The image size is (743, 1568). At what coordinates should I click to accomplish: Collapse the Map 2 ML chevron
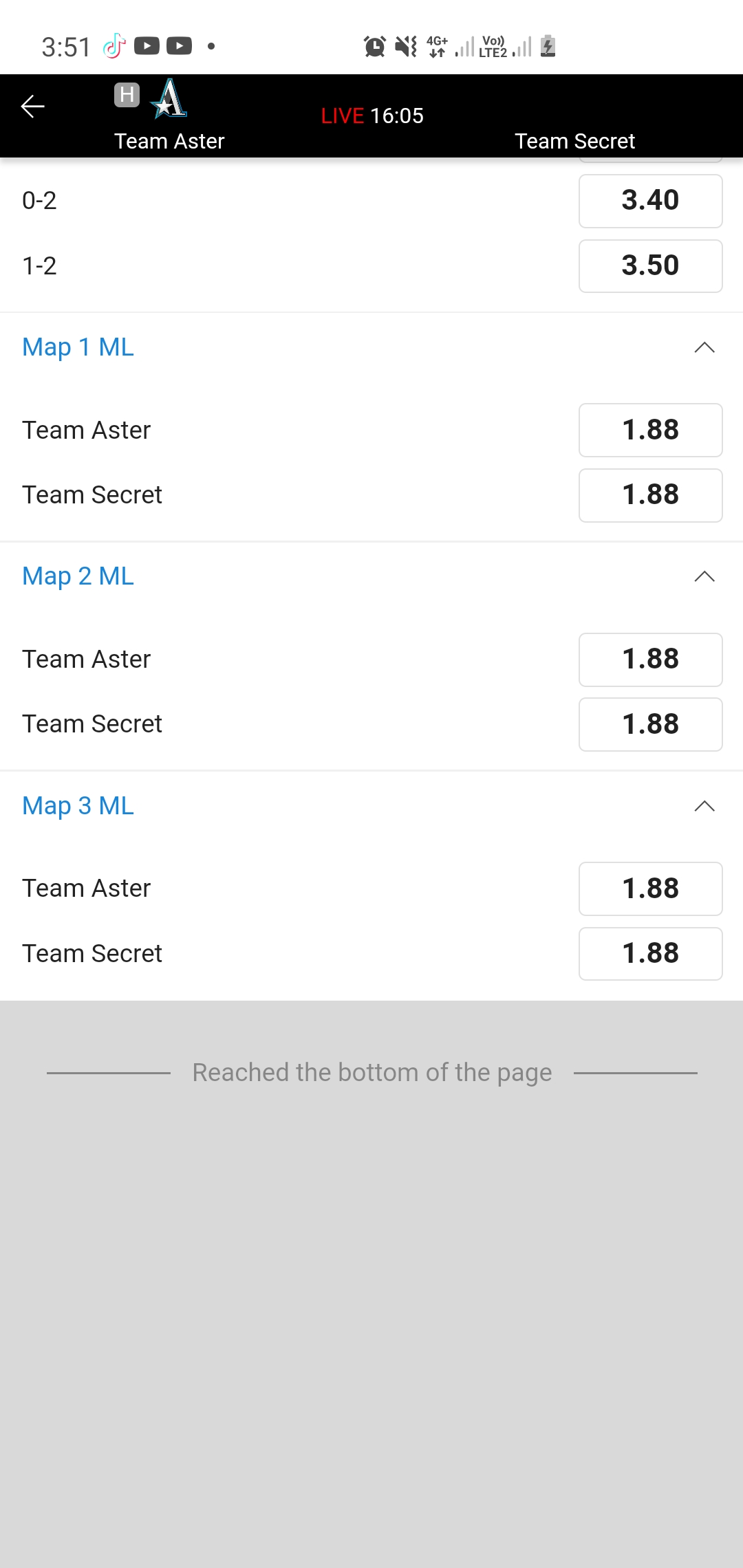(704, 576)
